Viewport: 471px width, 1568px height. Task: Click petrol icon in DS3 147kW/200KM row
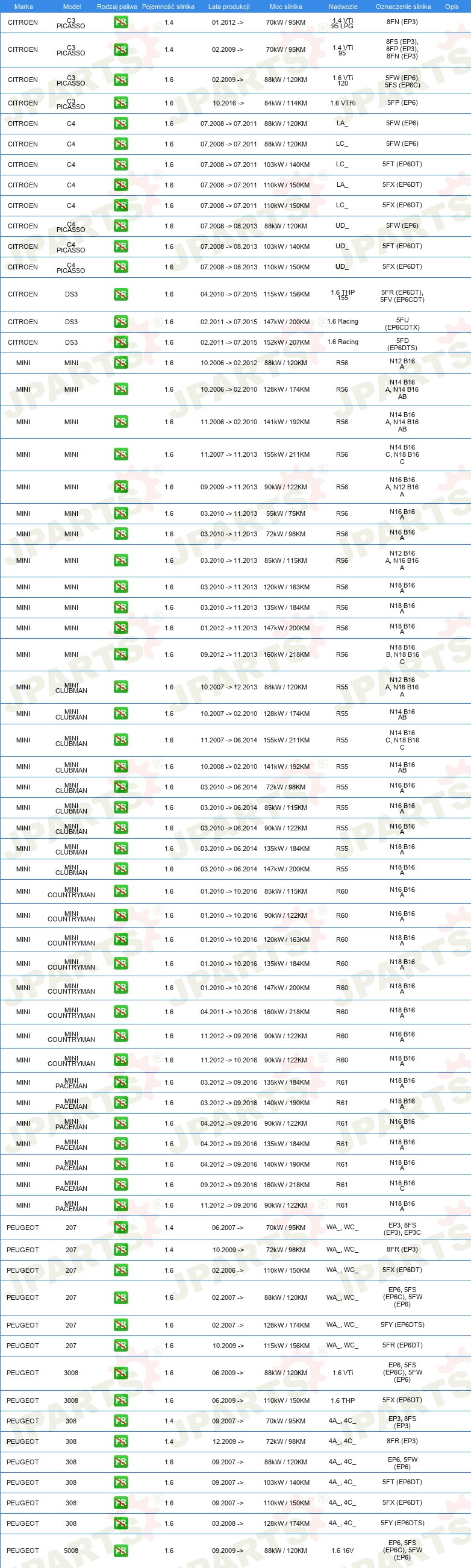[120, 321]
